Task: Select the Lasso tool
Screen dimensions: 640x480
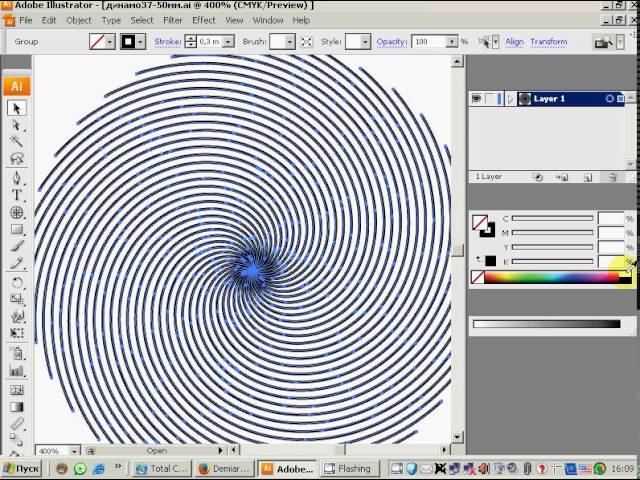Action: (x=16, y=158)
